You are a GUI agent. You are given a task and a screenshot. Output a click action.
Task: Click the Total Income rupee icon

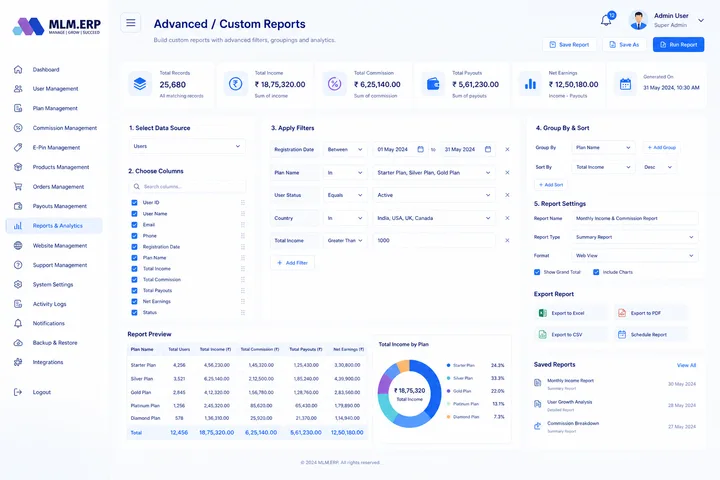pyautogui.click(x=236, y=84)
